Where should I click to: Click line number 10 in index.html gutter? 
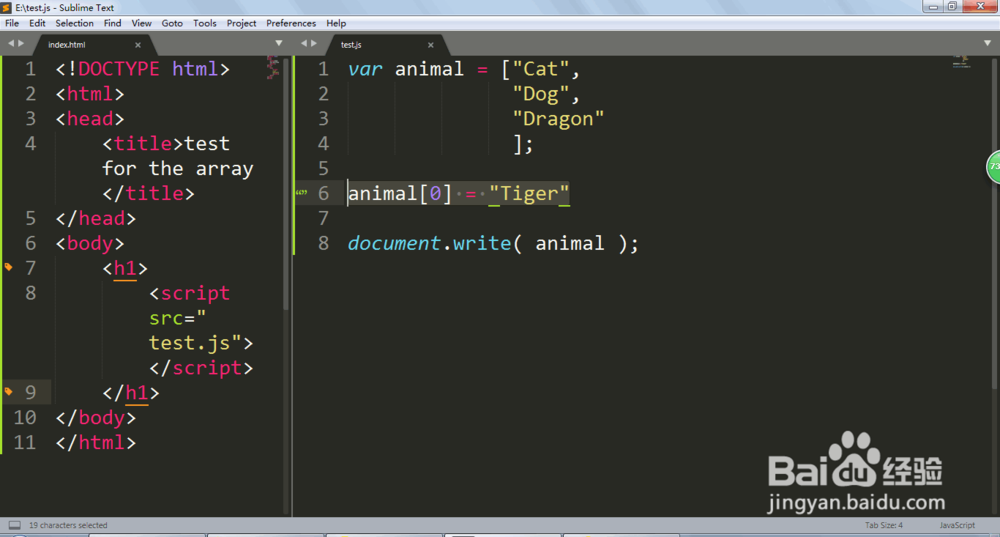pyautogui.click(x=25, y=418)
